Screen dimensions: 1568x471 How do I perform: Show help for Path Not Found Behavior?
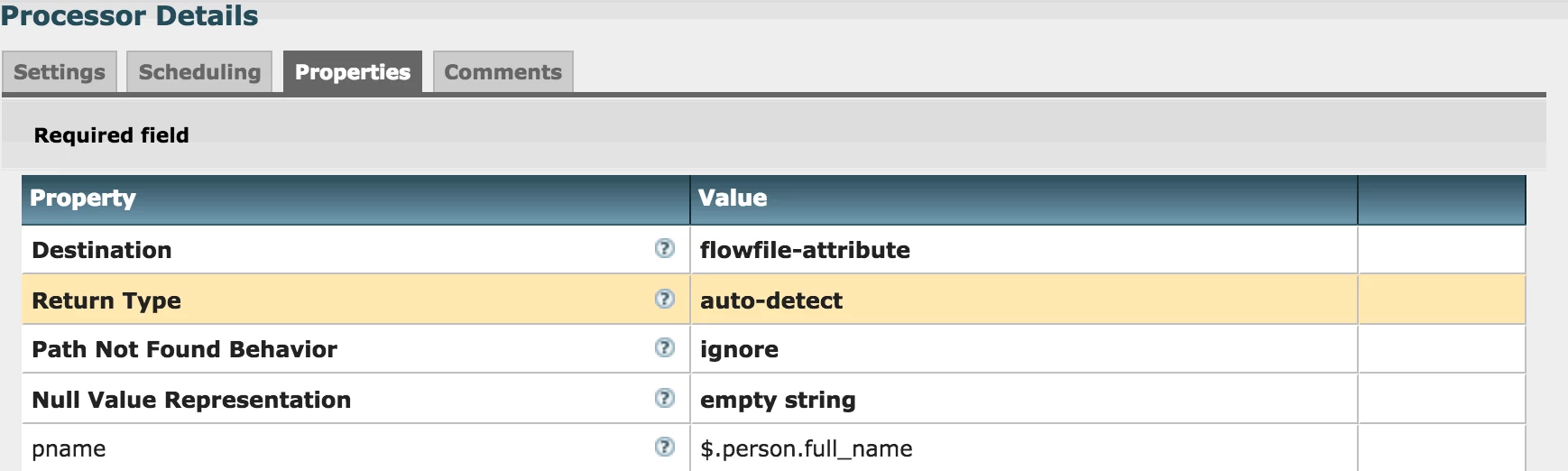(664, 347)
